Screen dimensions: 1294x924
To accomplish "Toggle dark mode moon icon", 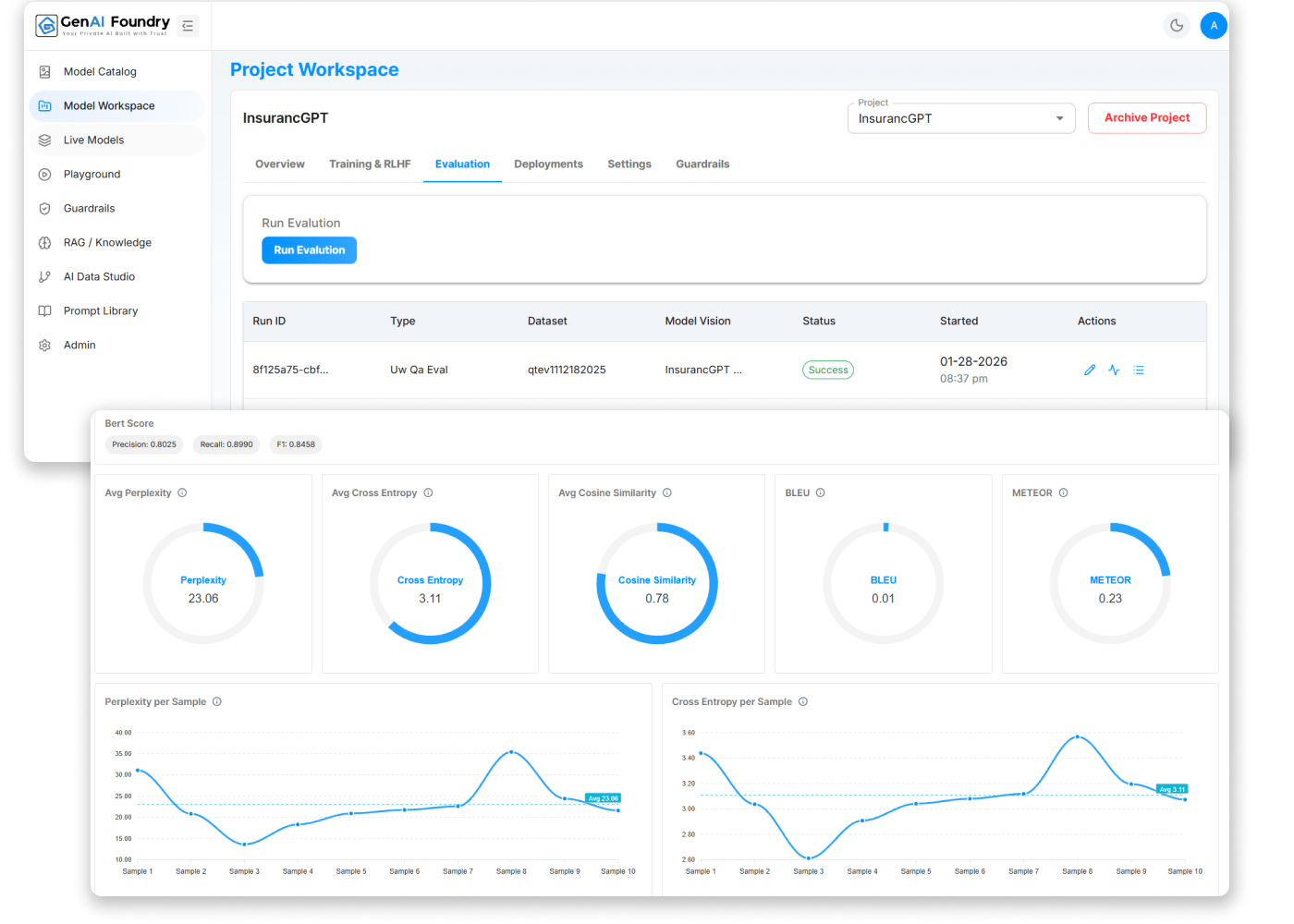I will (1177, 26).
